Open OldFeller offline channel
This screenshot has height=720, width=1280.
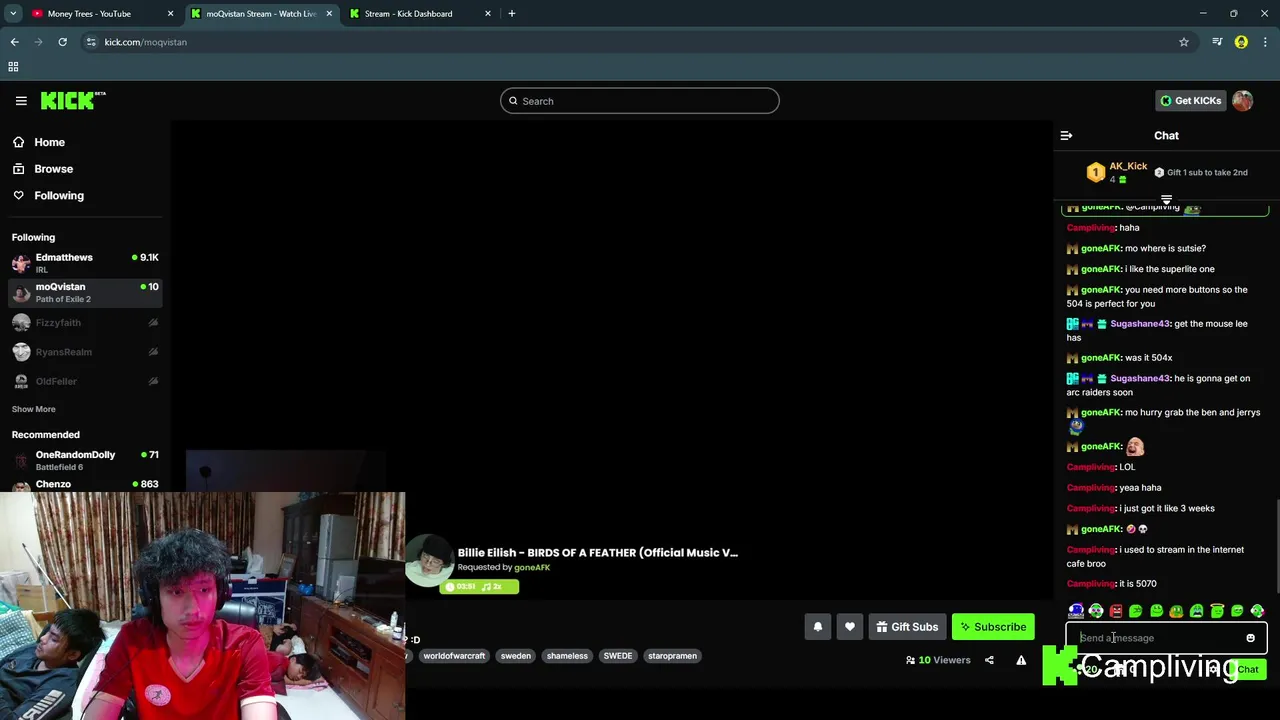tap(84, 381)
